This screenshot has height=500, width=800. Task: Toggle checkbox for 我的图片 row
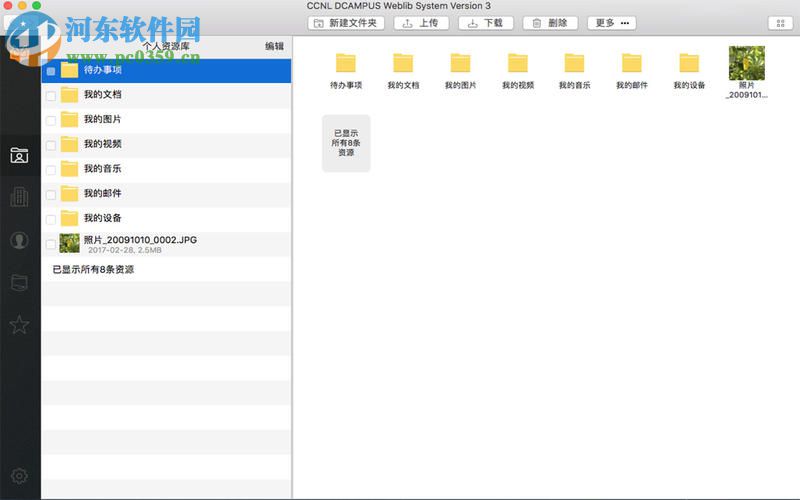click(51, 120)
